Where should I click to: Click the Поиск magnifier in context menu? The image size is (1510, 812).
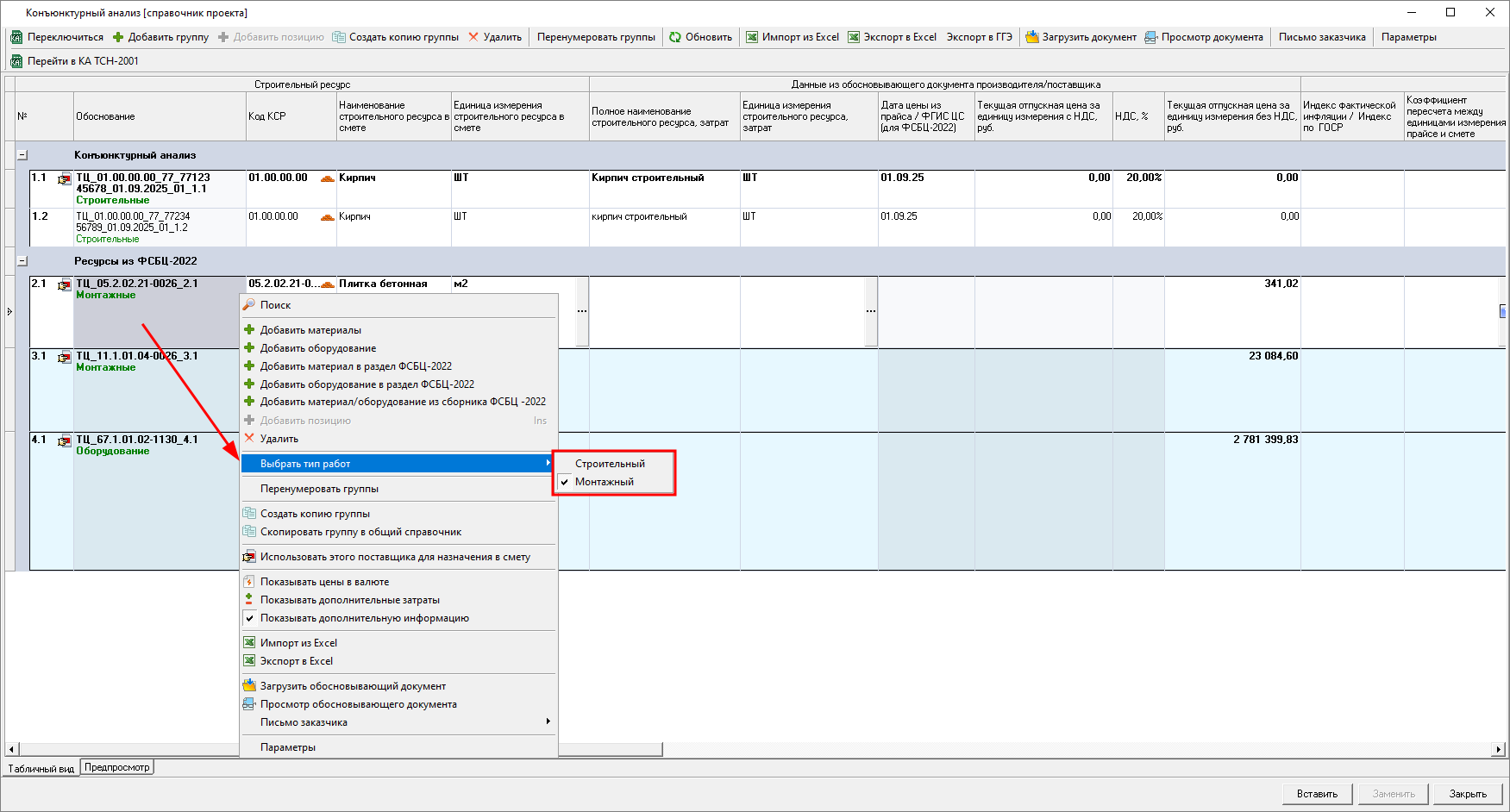coord(249,305)
